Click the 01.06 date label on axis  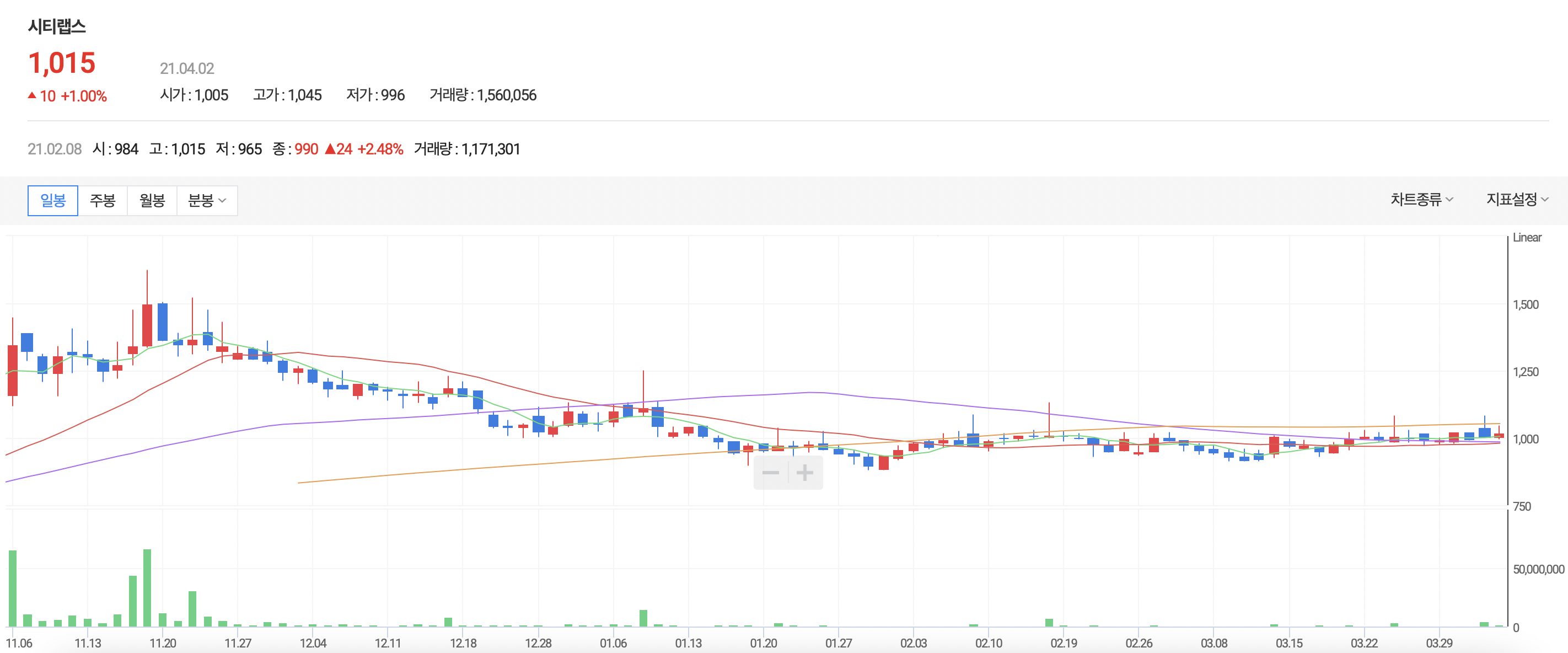[613, 643]
